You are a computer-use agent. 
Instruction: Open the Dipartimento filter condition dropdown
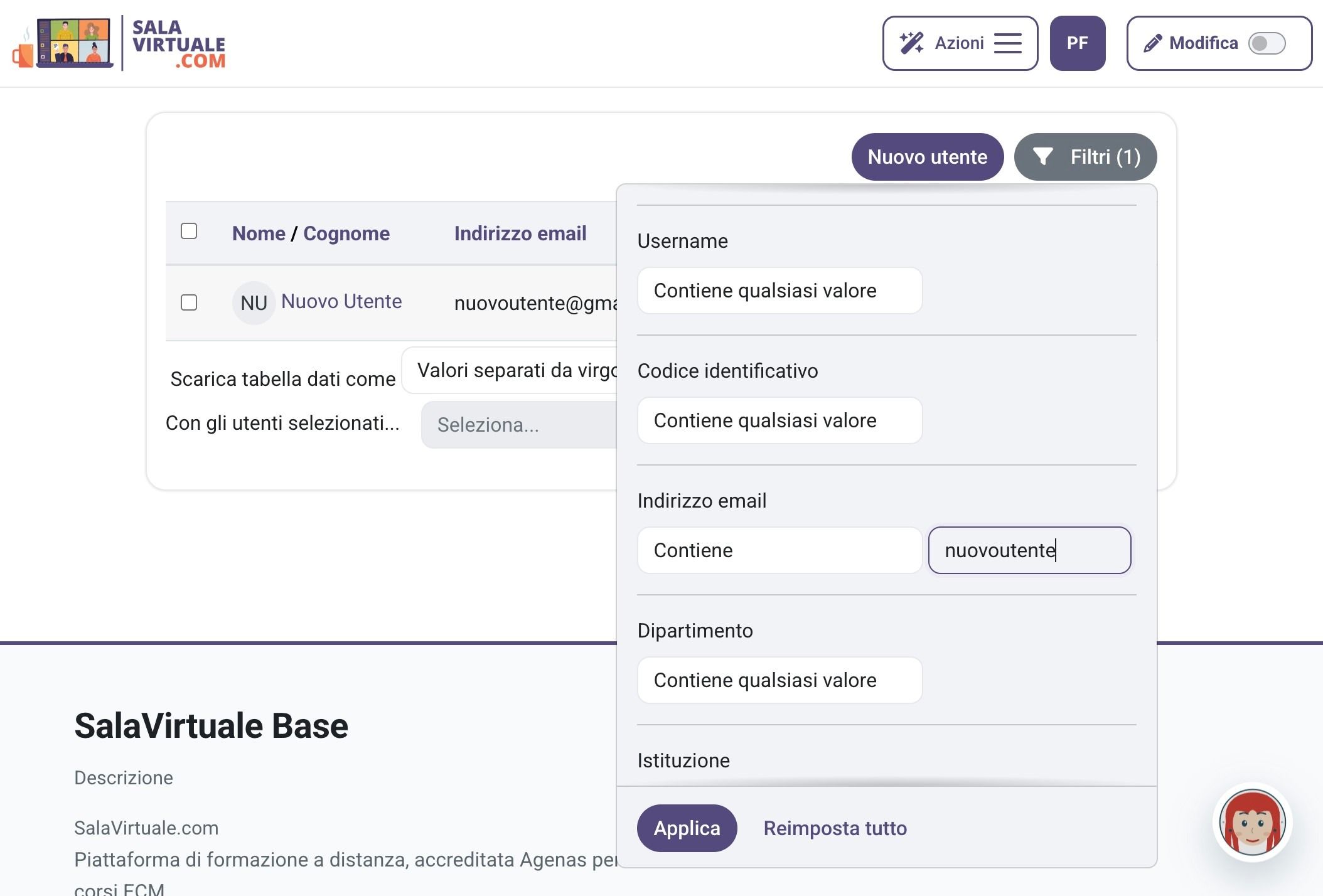click(779, 680)
